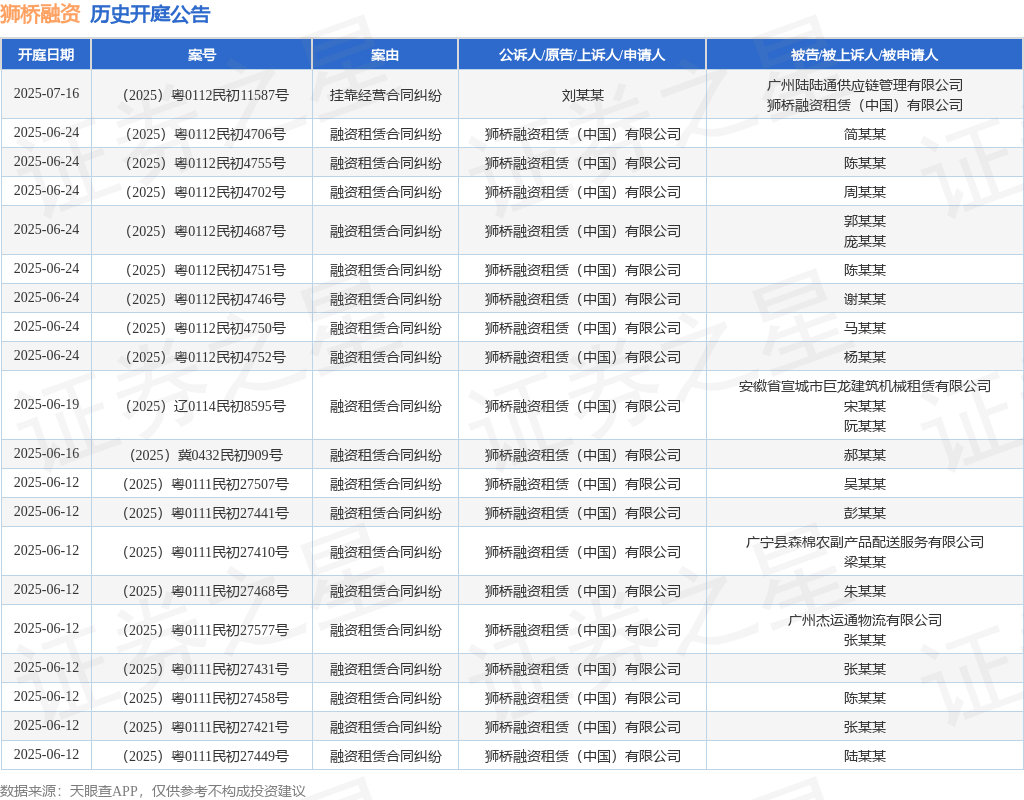Click the 被告/被上诉人/被申请人 column header
Screen dimensions: 1024x800
pos(865,55)
